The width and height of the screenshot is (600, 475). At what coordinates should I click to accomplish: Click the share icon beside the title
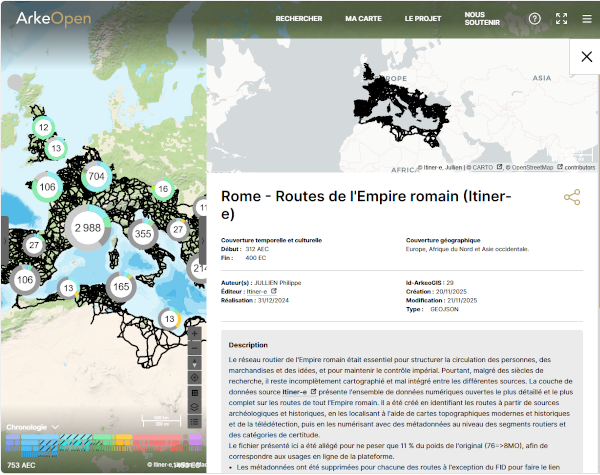coord(572,197)
